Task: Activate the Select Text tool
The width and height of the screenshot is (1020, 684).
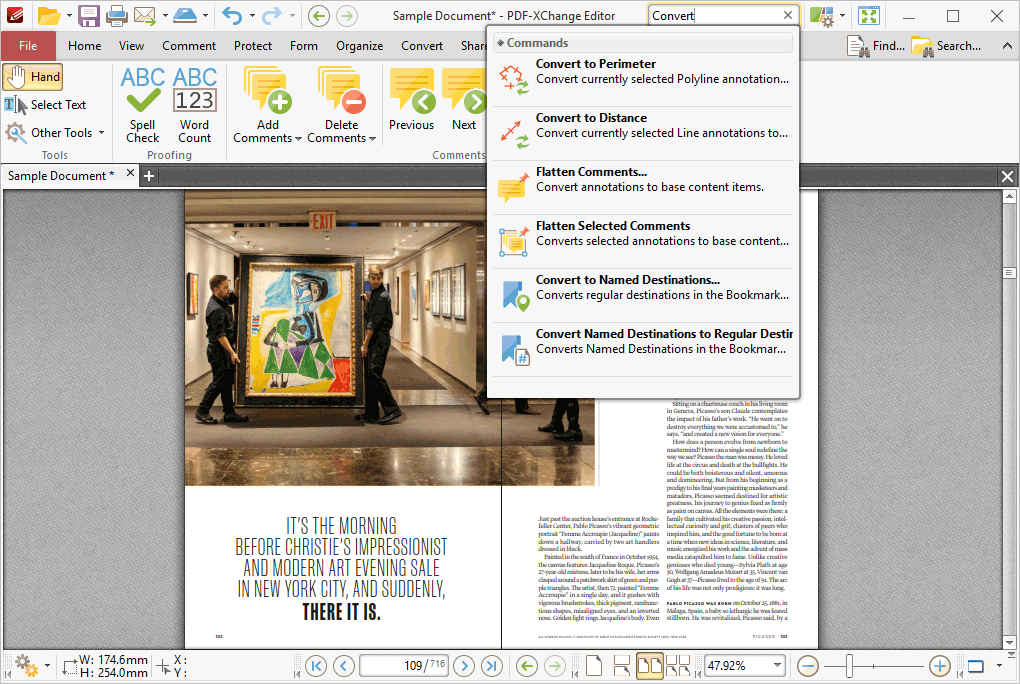Action: 46,105
